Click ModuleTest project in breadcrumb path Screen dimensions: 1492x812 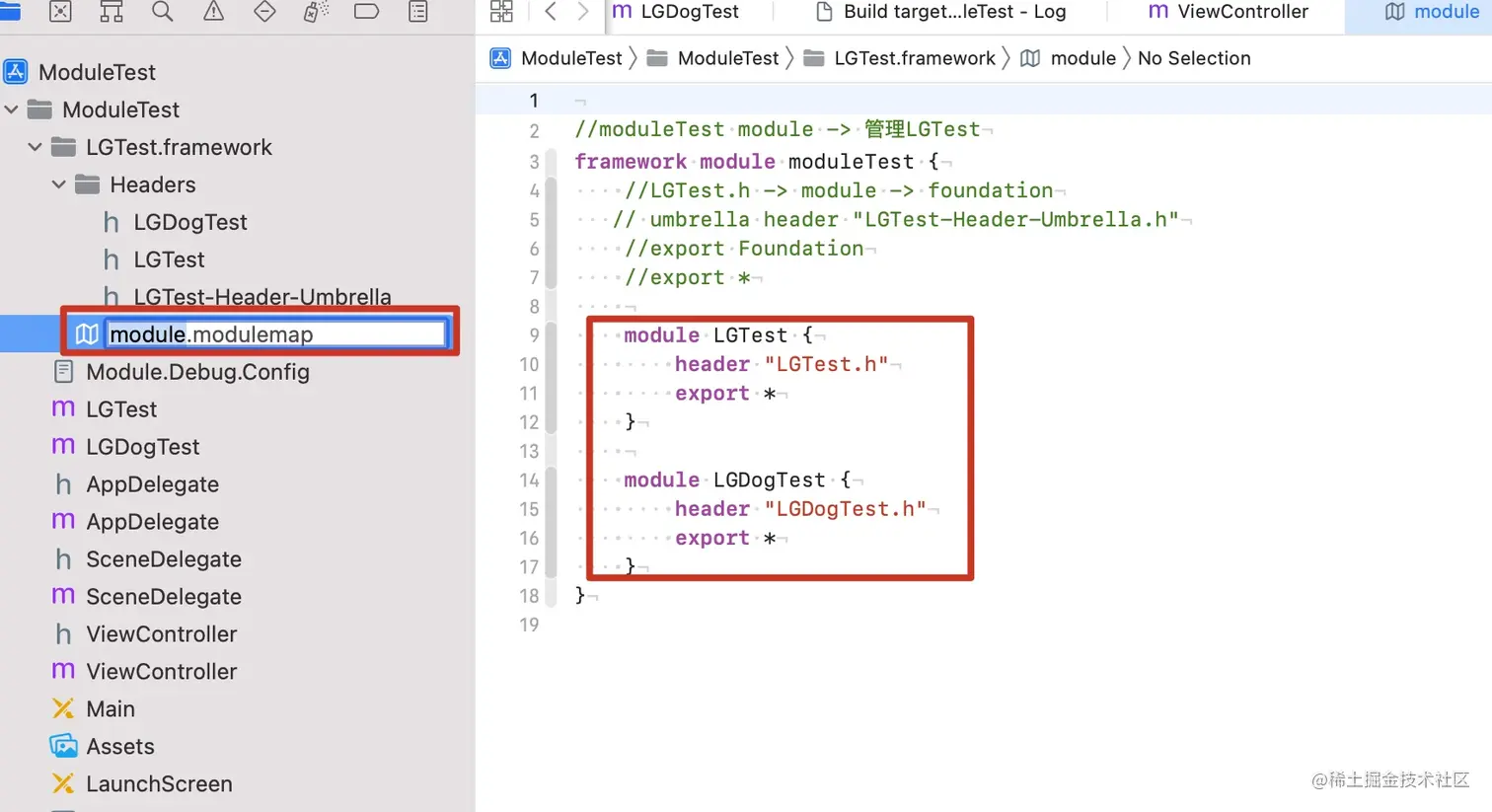[x=571, y=58]
